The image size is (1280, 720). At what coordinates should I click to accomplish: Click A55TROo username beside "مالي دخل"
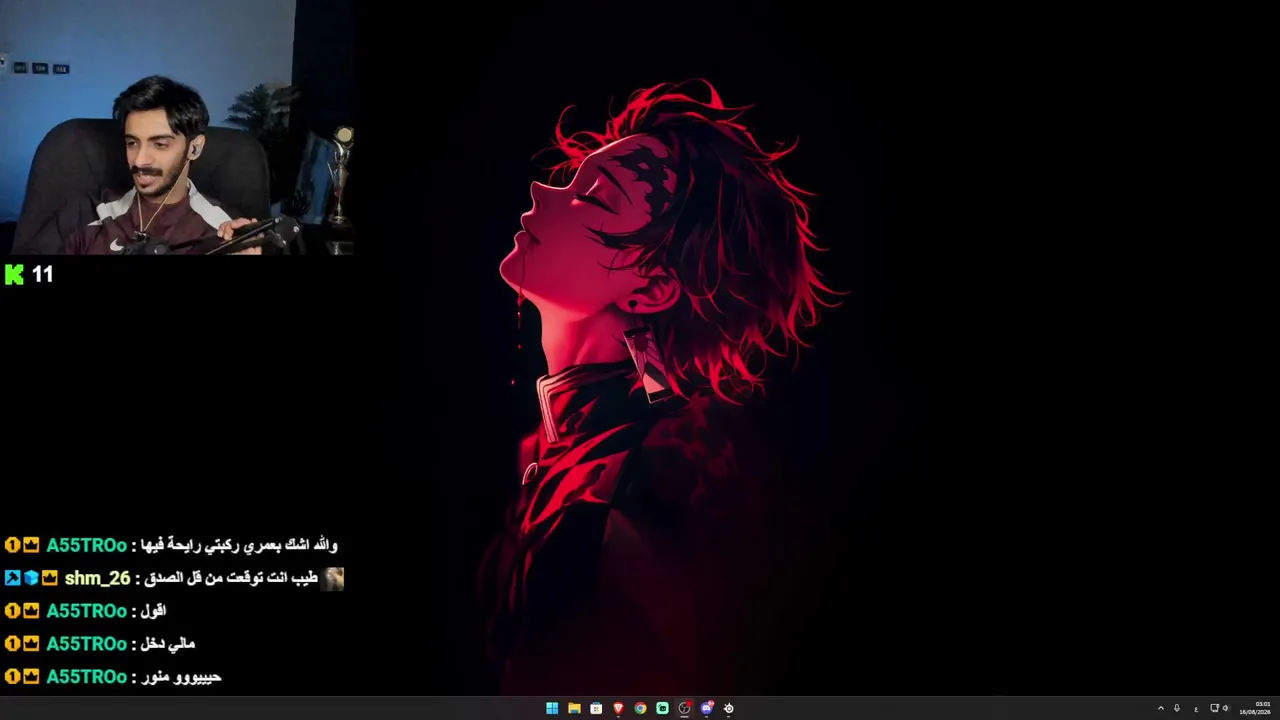86,644
